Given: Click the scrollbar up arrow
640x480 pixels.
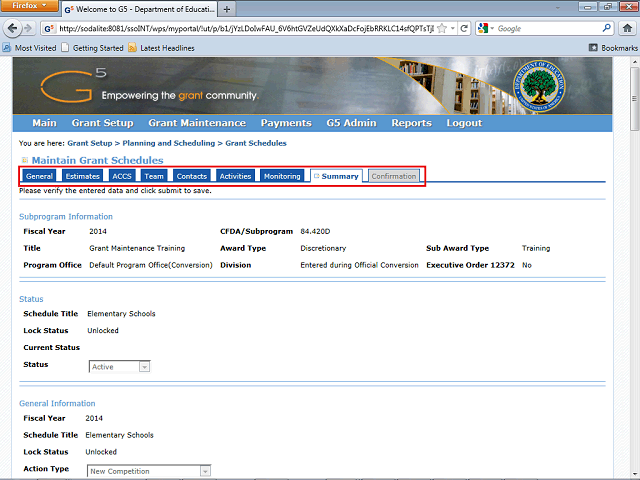Looking at the screenshot, I should 634,62.
